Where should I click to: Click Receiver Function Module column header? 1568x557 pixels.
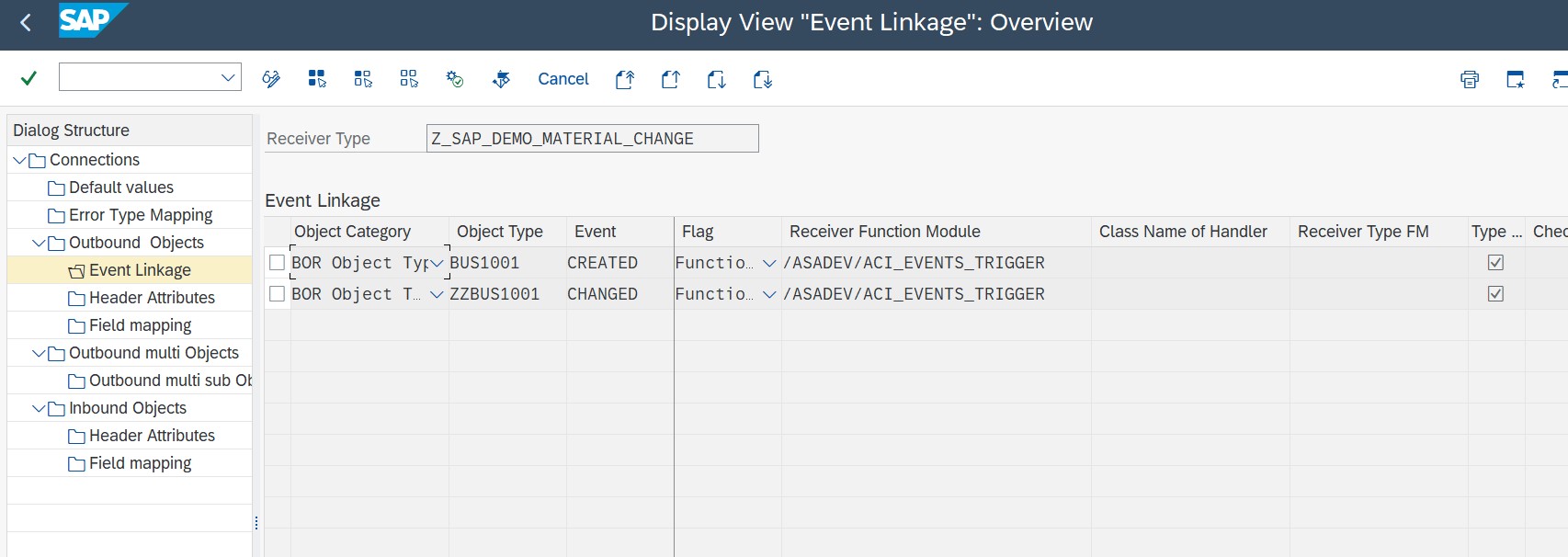point(936,232)
